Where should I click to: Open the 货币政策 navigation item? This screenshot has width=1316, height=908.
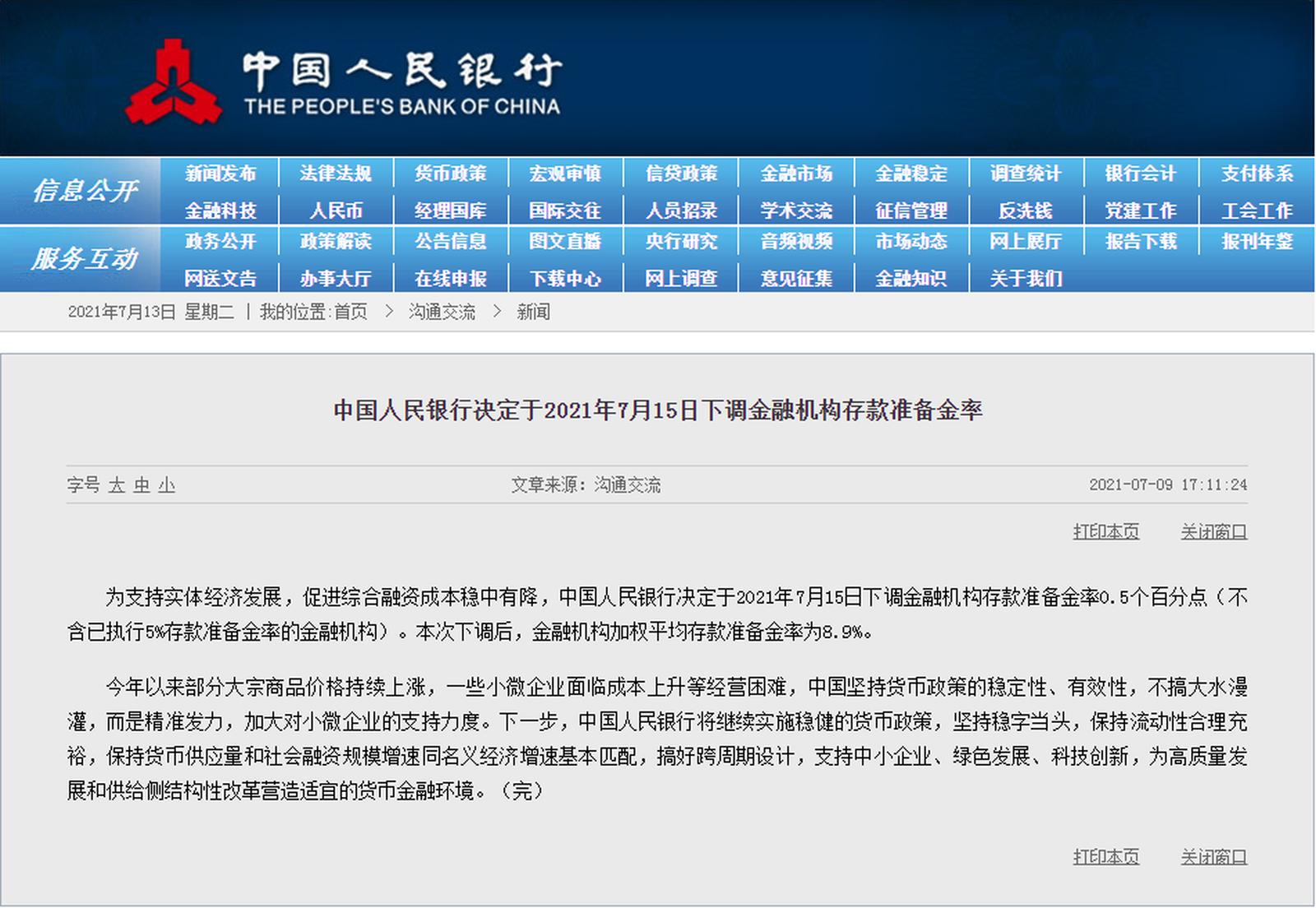coord(450,174)
